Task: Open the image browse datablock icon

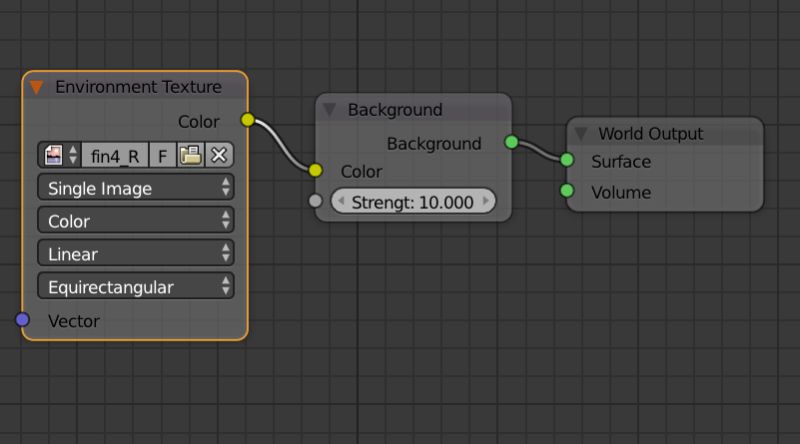Action: pos(59,155)
